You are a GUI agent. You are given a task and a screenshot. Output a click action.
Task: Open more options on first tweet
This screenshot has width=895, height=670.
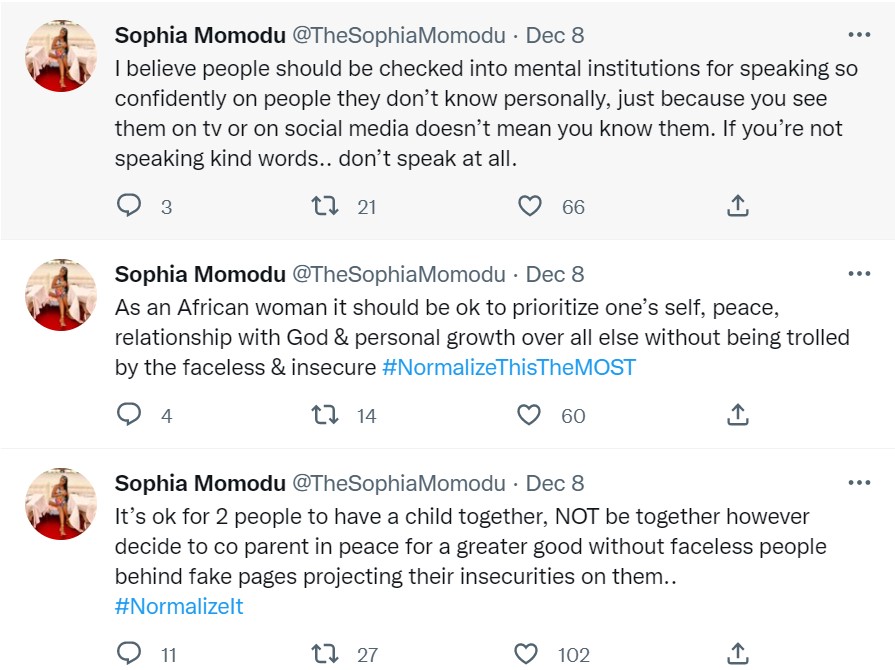[x=858, y=35]
